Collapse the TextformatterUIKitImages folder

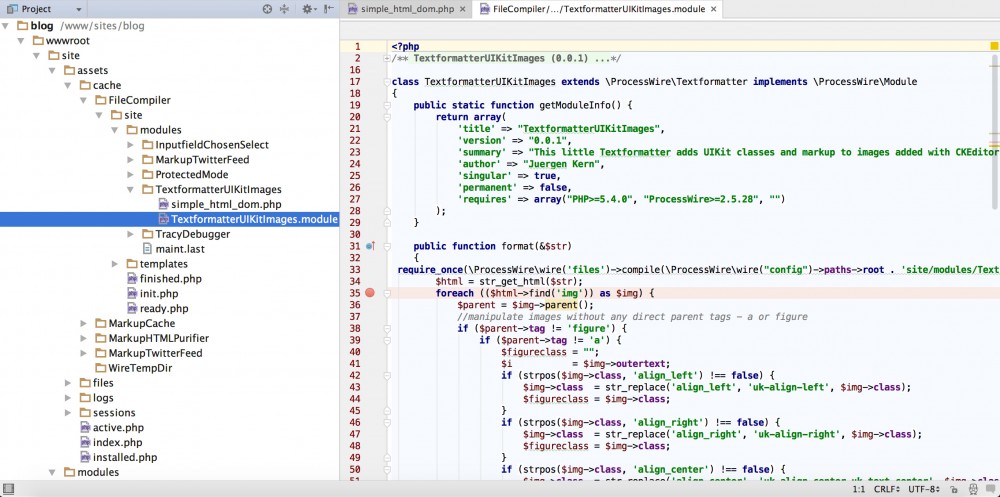coord(132,189)
